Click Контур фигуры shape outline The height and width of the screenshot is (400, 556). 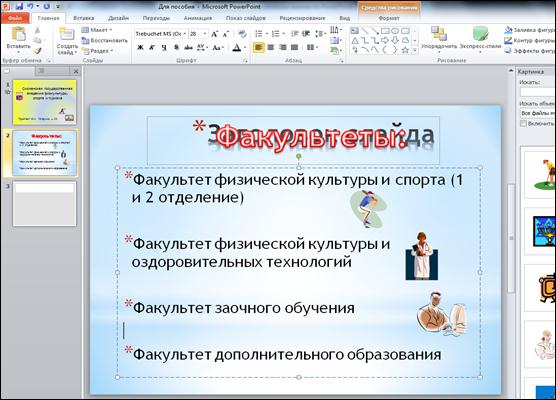(530, 40)
